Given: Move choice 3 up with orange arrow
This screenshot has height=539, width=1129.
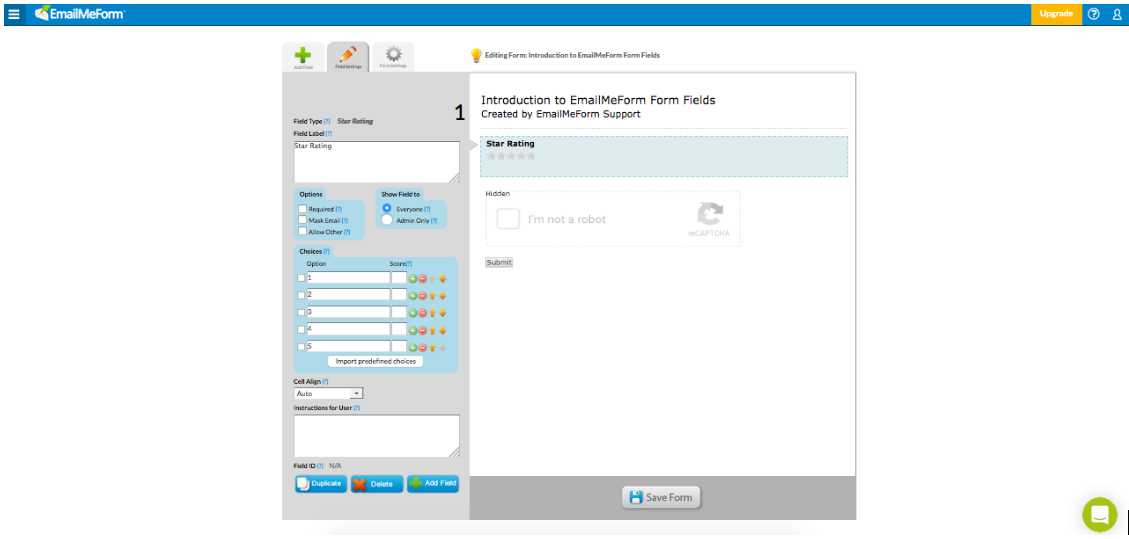Looking at the screenshot, I should (x=433, y=313).
